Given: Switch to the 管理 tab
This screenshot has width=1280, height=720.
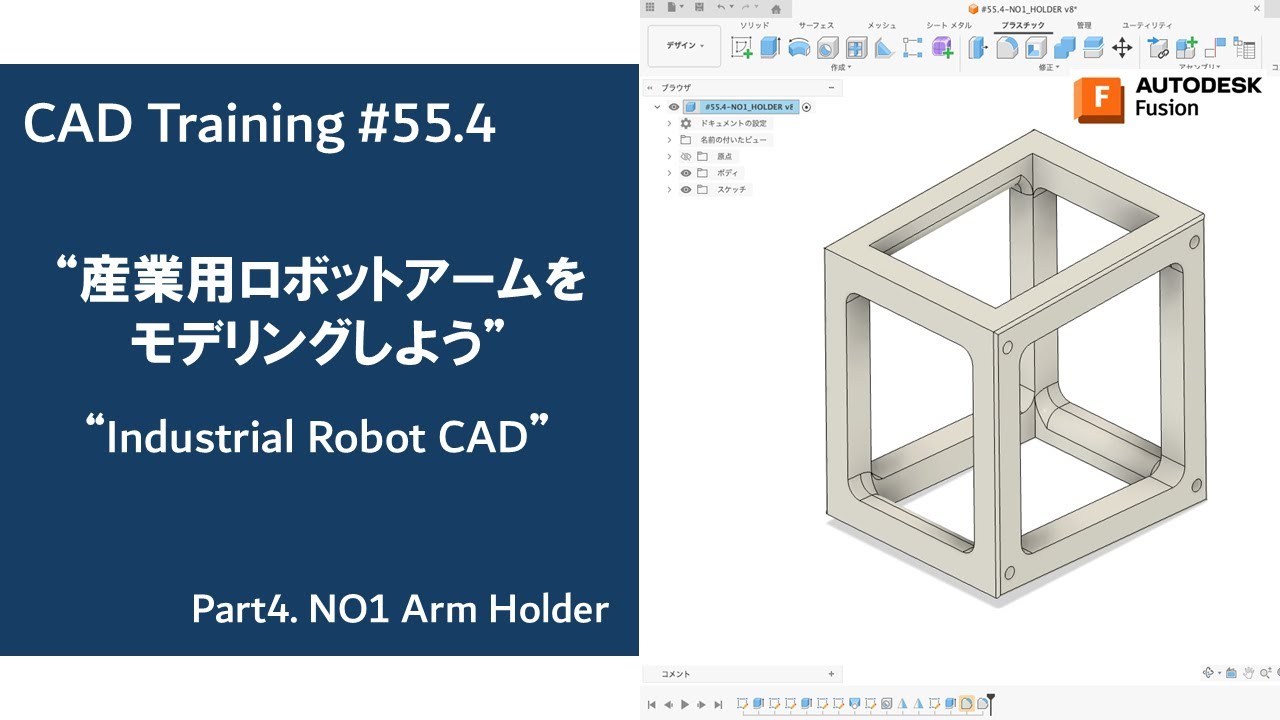Looking at the screenshot, I should [1084, 25].
